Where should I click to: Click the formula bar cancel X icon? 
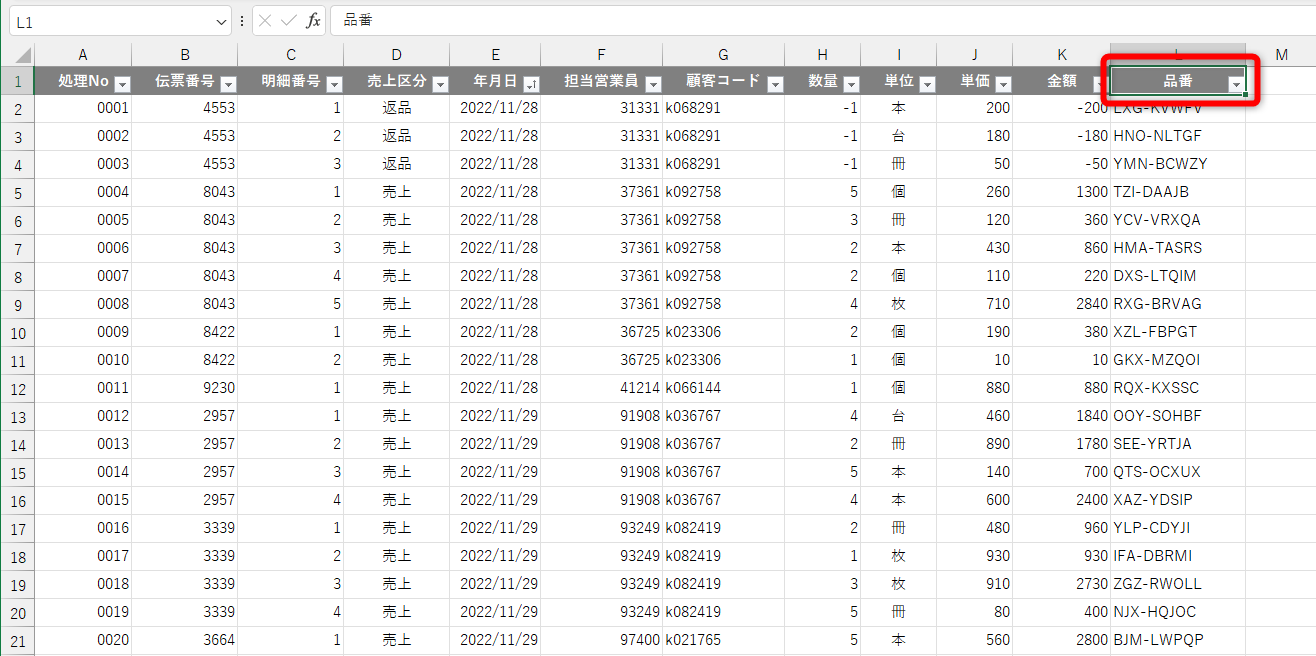pos(265,20)
